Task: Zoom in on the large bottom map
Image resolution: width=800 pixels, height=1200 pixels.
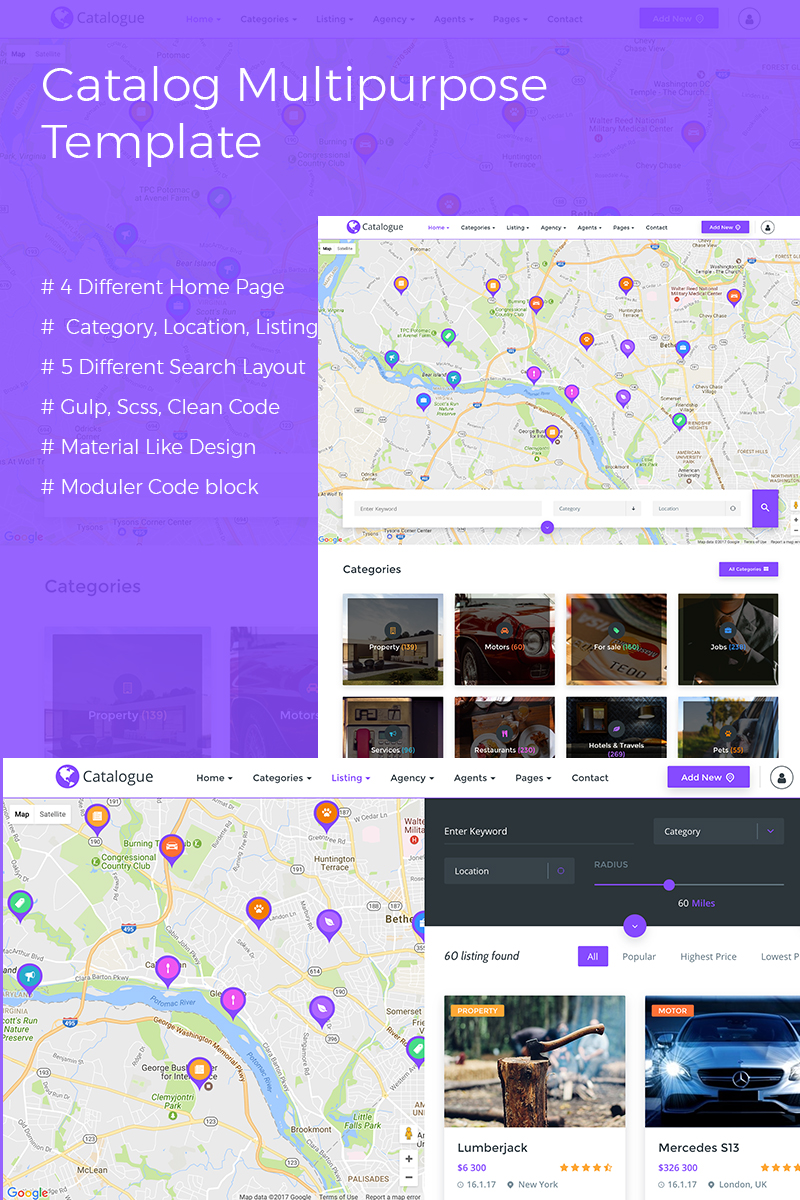Action: 408,1159
